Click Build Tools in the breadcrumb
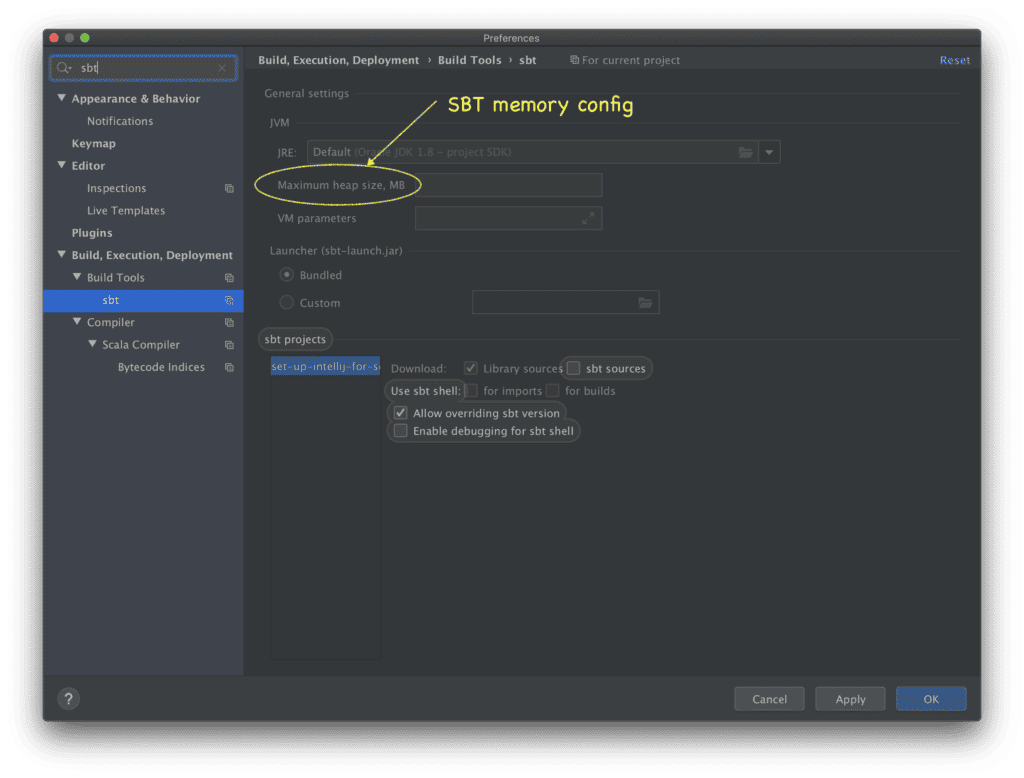1024x778 pixels. [470, 60]
